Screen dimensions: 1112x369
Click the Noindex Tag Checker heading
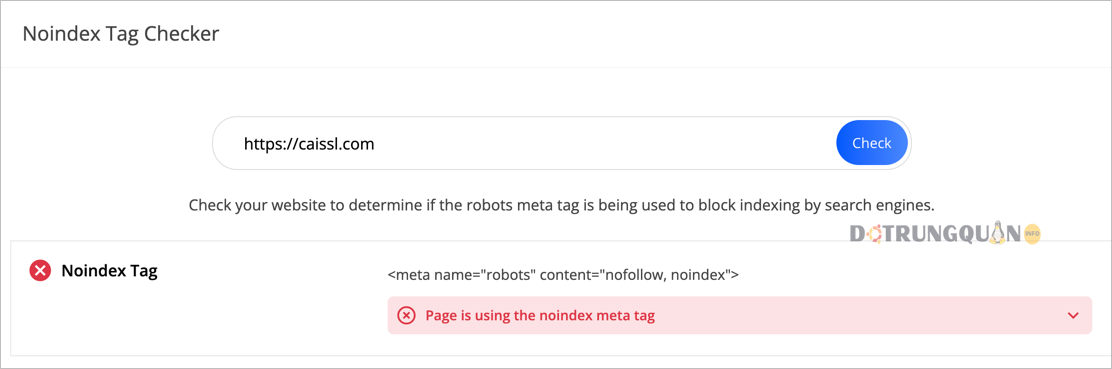[x=121, y=33]
